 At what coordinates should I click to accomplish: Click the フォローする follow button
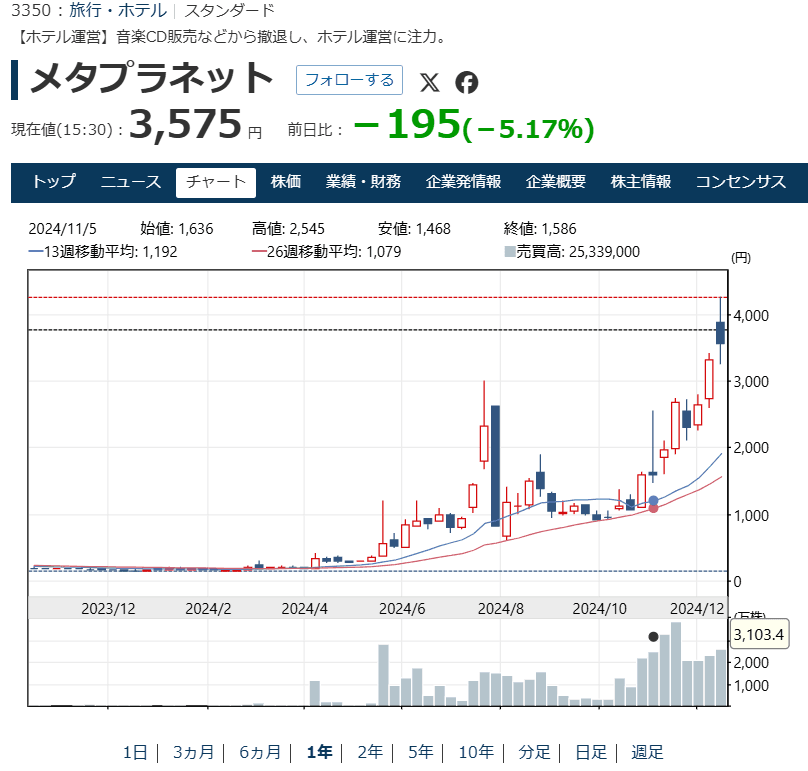[349, 82]
